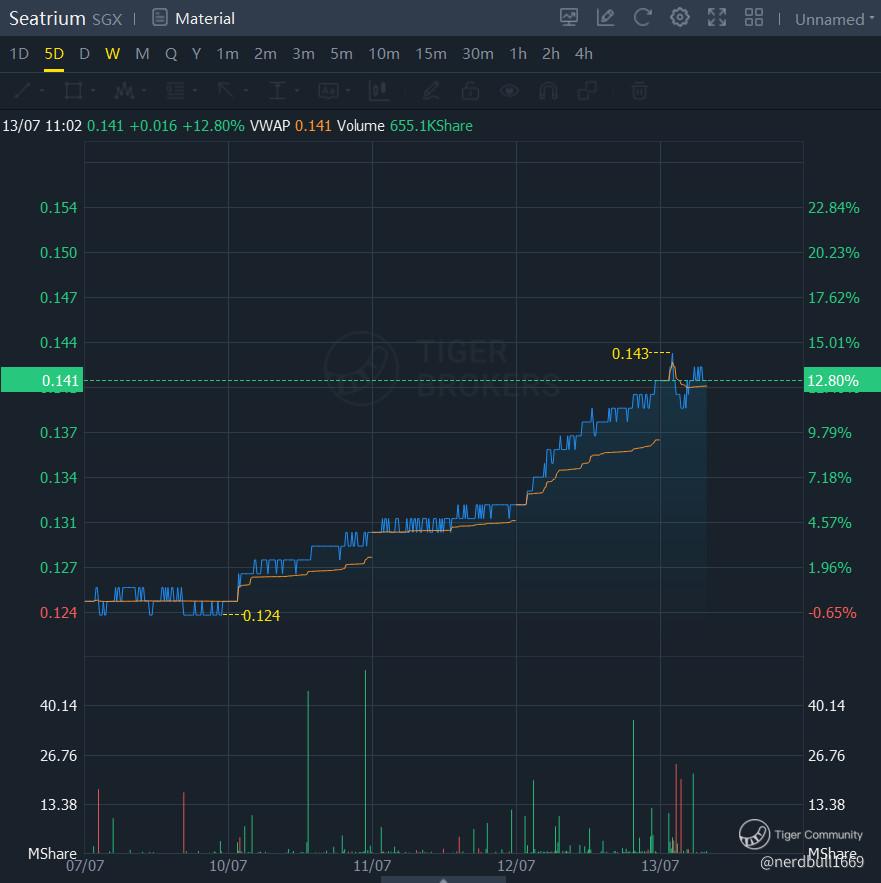The width and height of the screenshot is (881, 883).
Task: Select the rectangle shape tool
Action: pyautogui.click(x=73, y=90)
